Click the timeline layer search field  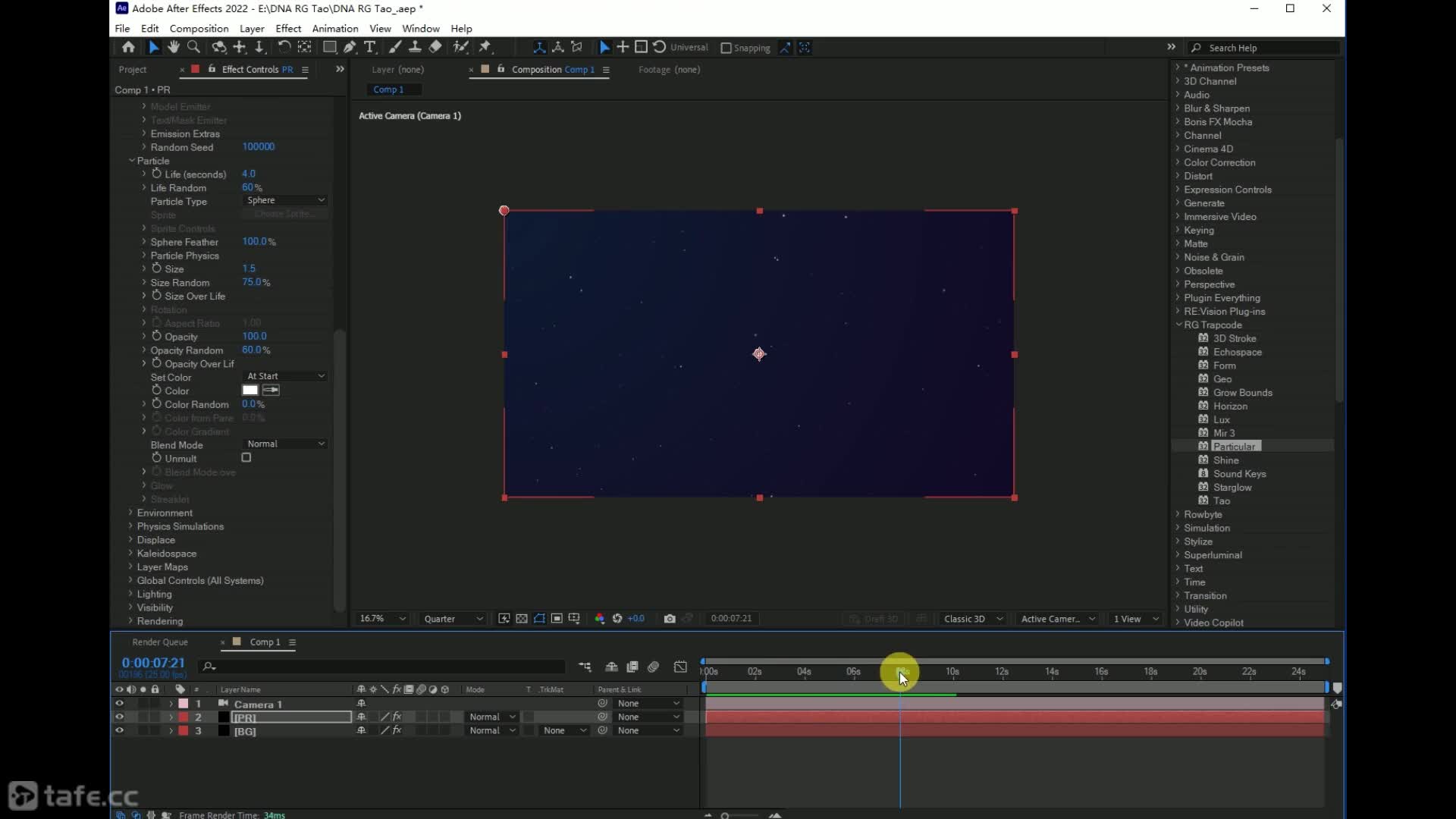382,667
